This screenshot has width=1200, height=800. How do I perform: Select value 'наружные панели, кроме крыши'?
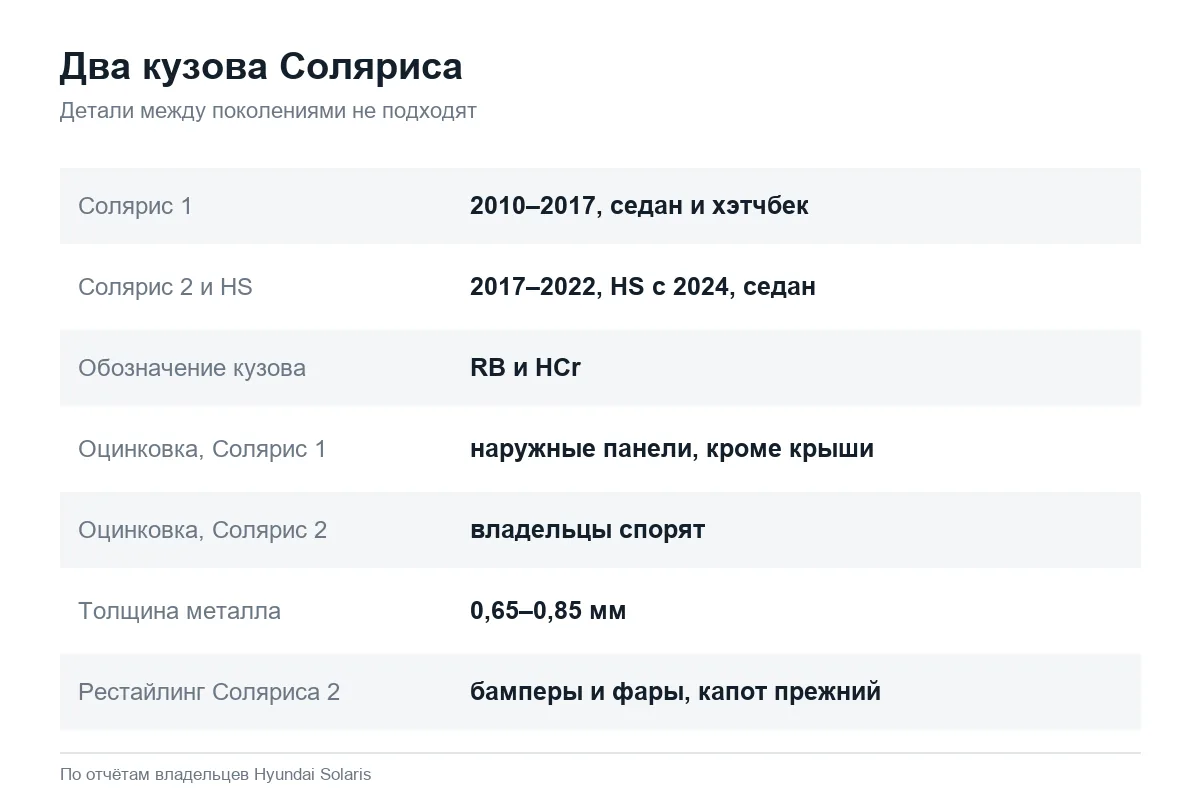[x=672, y=449]
